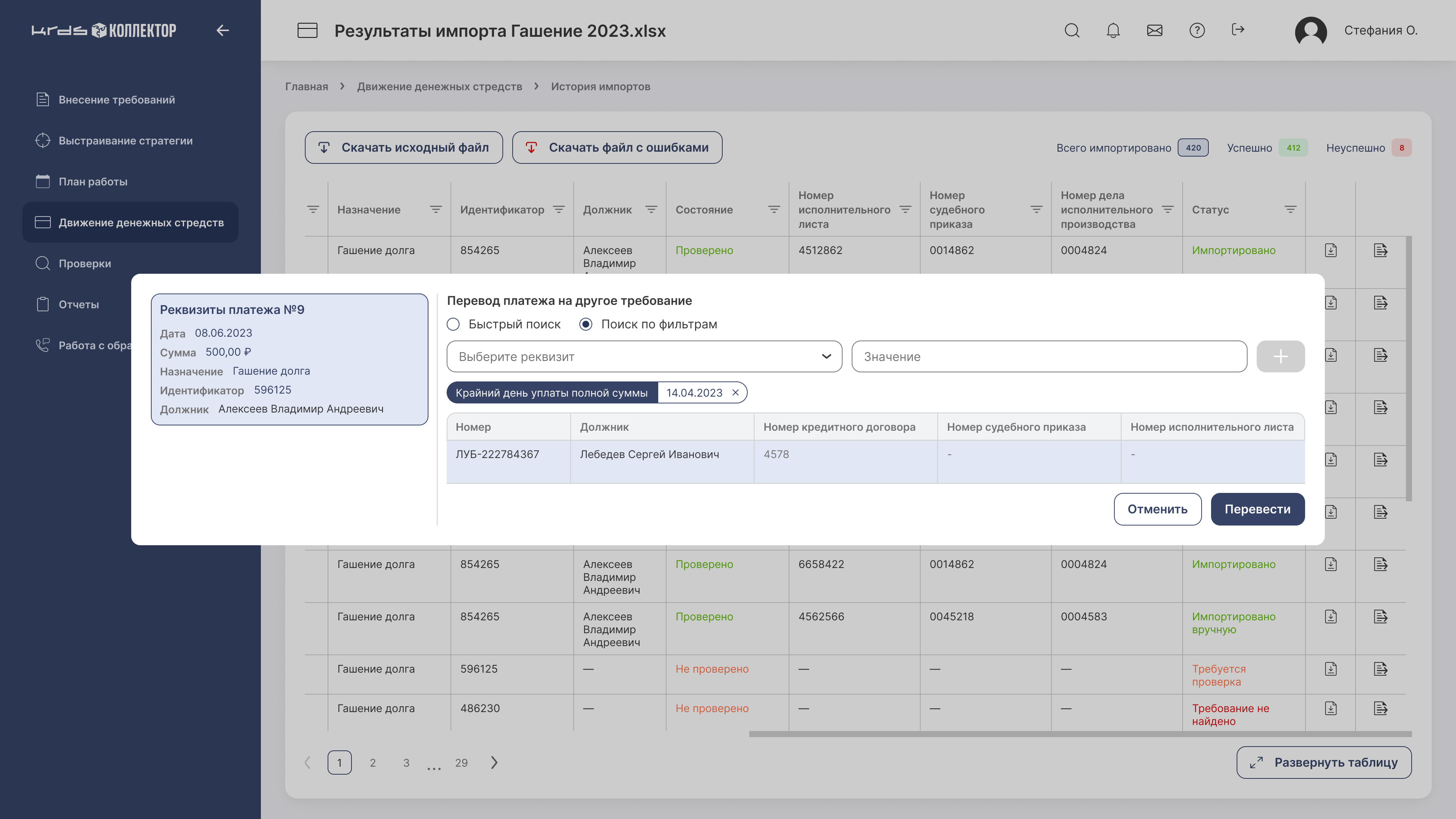Open the mail envelope icon
1456x819 pixels.
point(1154,30)
